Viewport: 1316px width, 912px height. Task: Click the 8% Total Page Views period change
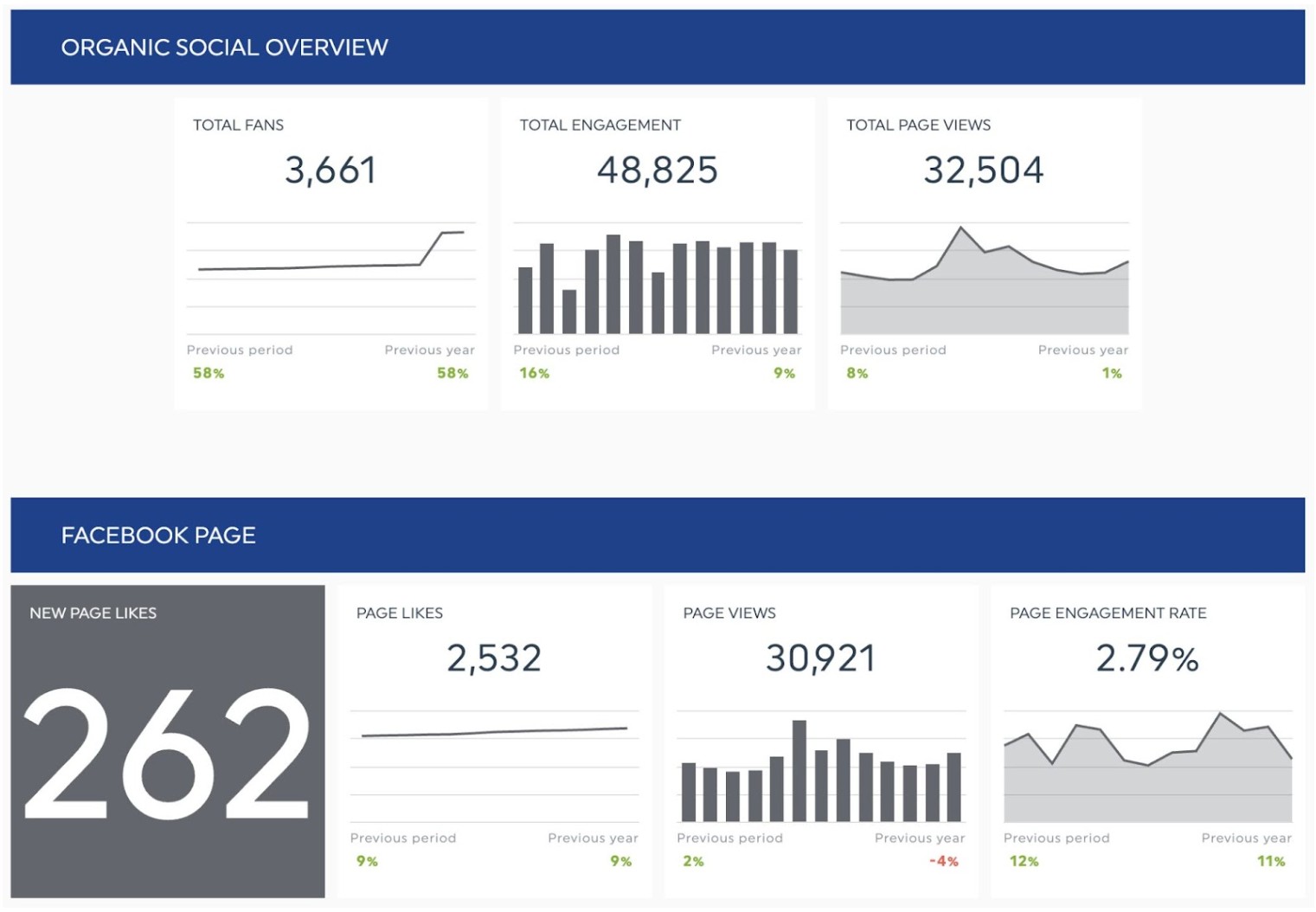click(x=857, y=374)
